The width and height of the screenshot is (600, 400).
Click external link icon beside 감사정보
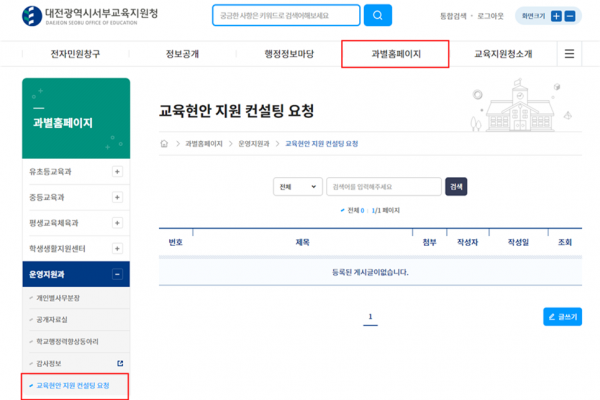(x=121, y=362)
